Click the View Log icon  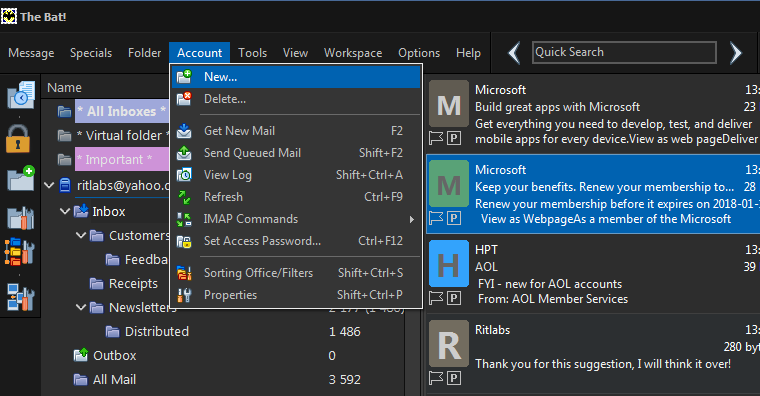point(184,175)
